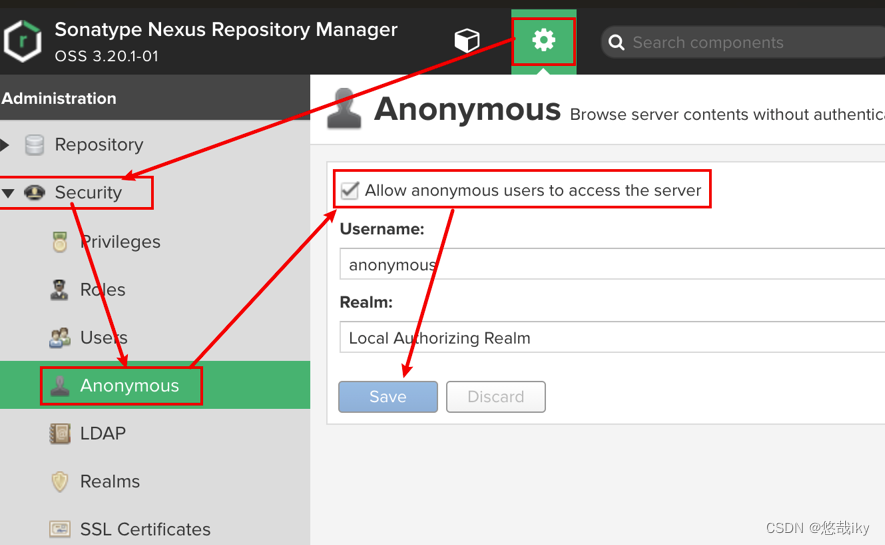Select Realms in the sidebar
885x545 pixels.
point(110,481)
